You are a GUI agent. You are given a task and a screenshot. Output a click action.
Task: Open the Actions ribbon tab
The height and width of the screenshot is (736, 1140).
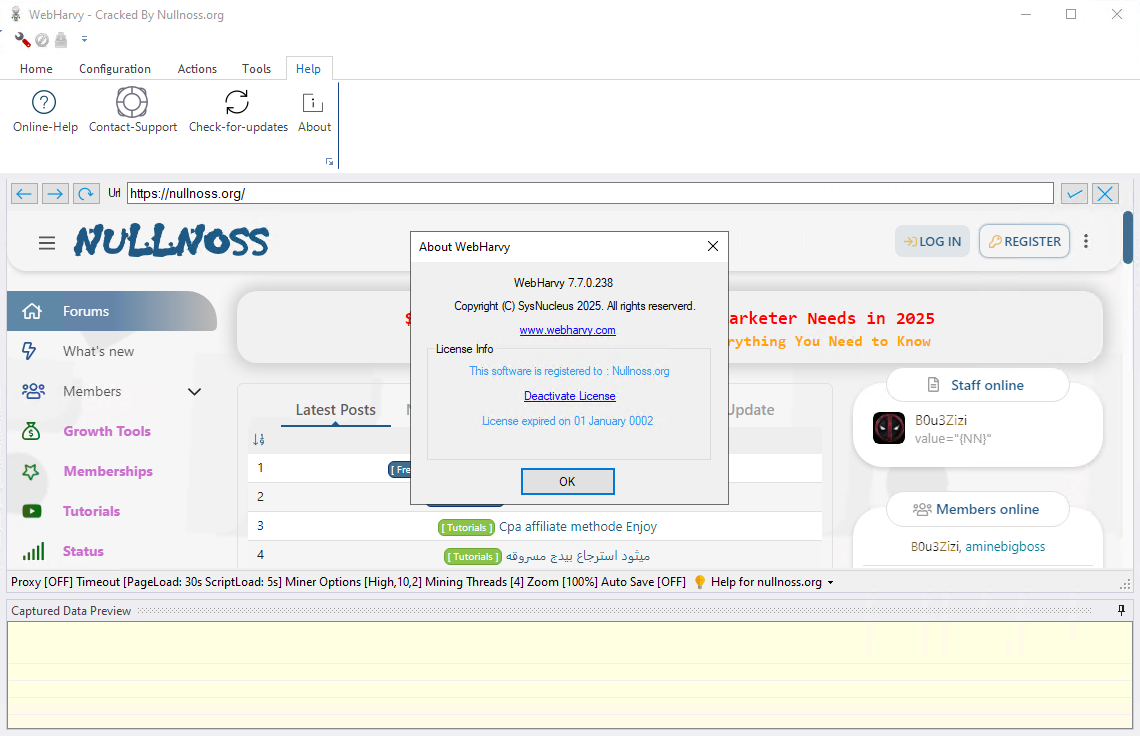(197, 68)
